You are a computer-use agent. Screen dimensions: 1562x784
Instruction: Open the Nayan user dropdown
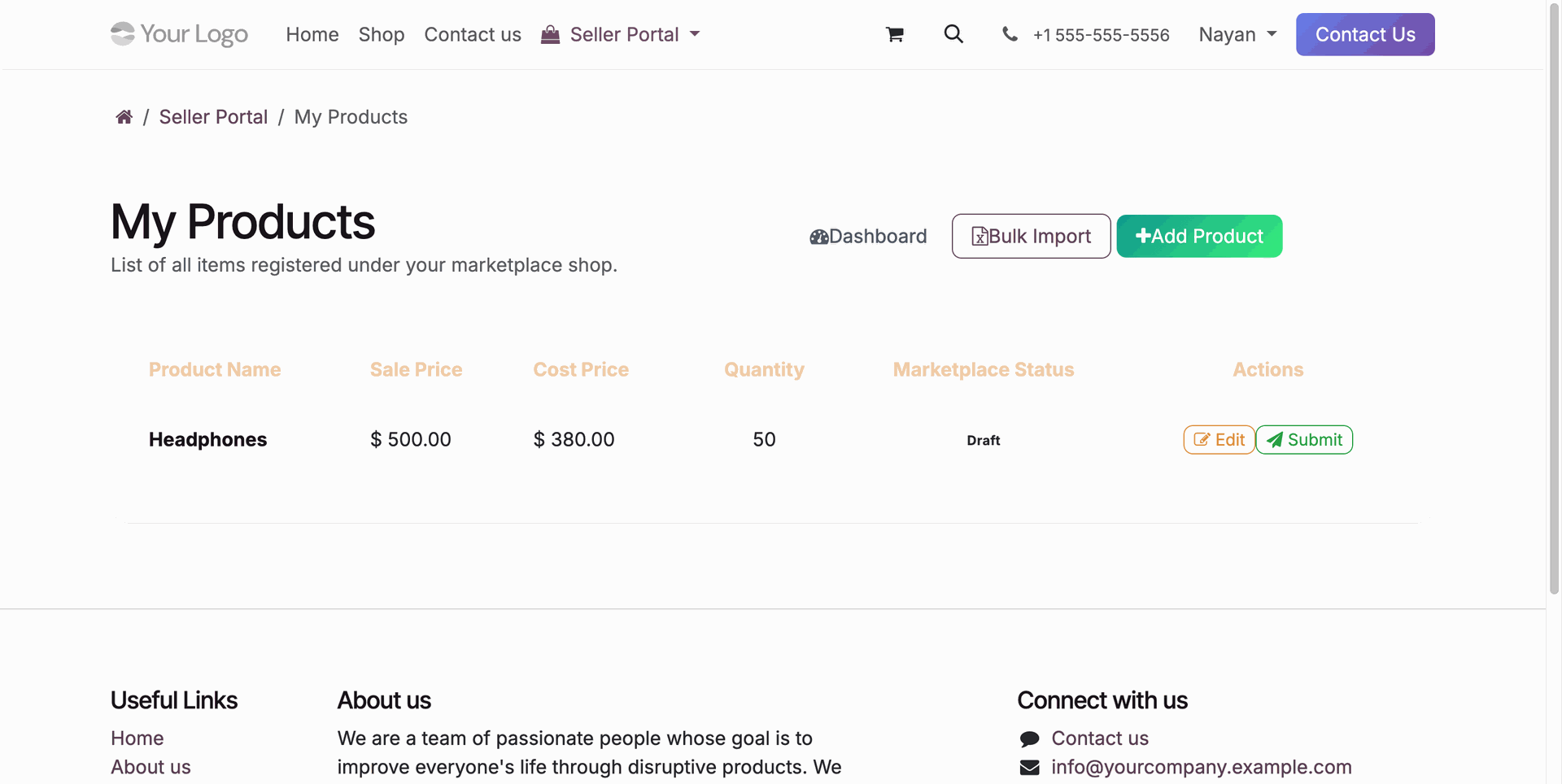point(1237,34)
